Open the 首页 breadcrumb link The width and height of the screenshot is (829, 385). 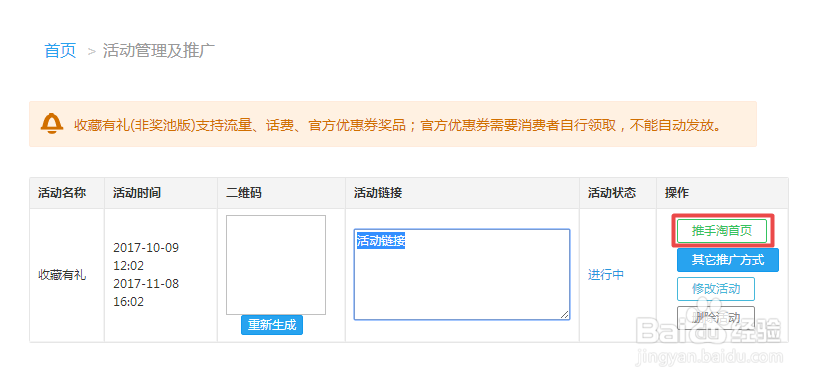coord(60,51)
